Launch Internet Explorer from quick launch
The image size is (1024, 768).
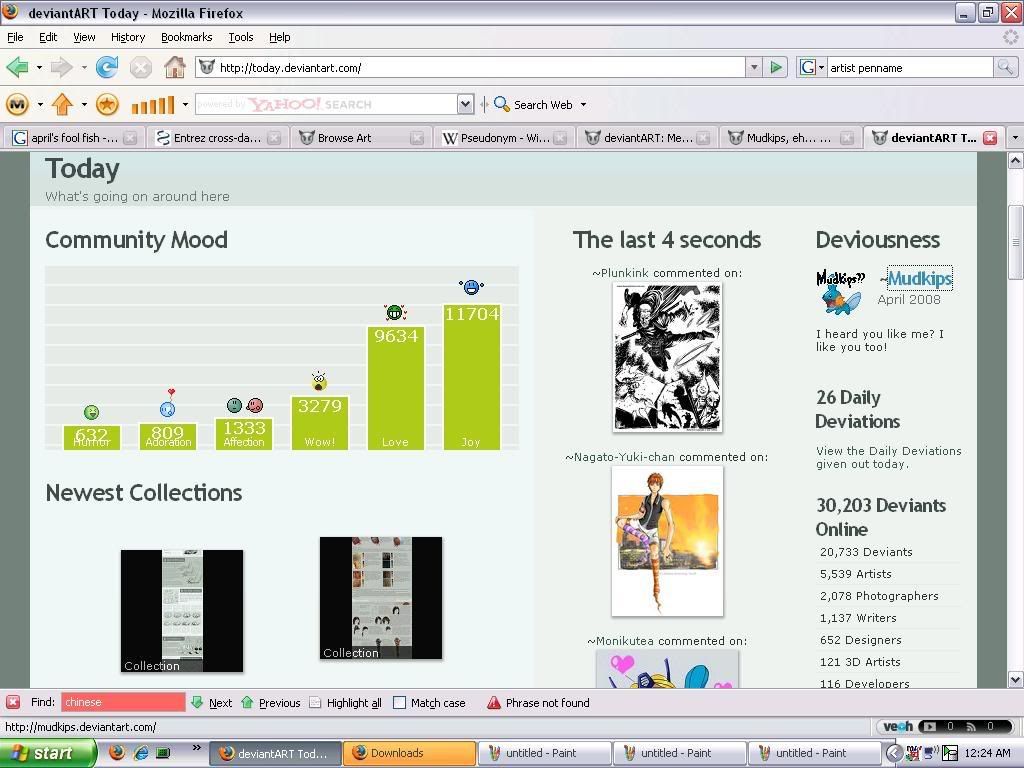pos(140,753)
